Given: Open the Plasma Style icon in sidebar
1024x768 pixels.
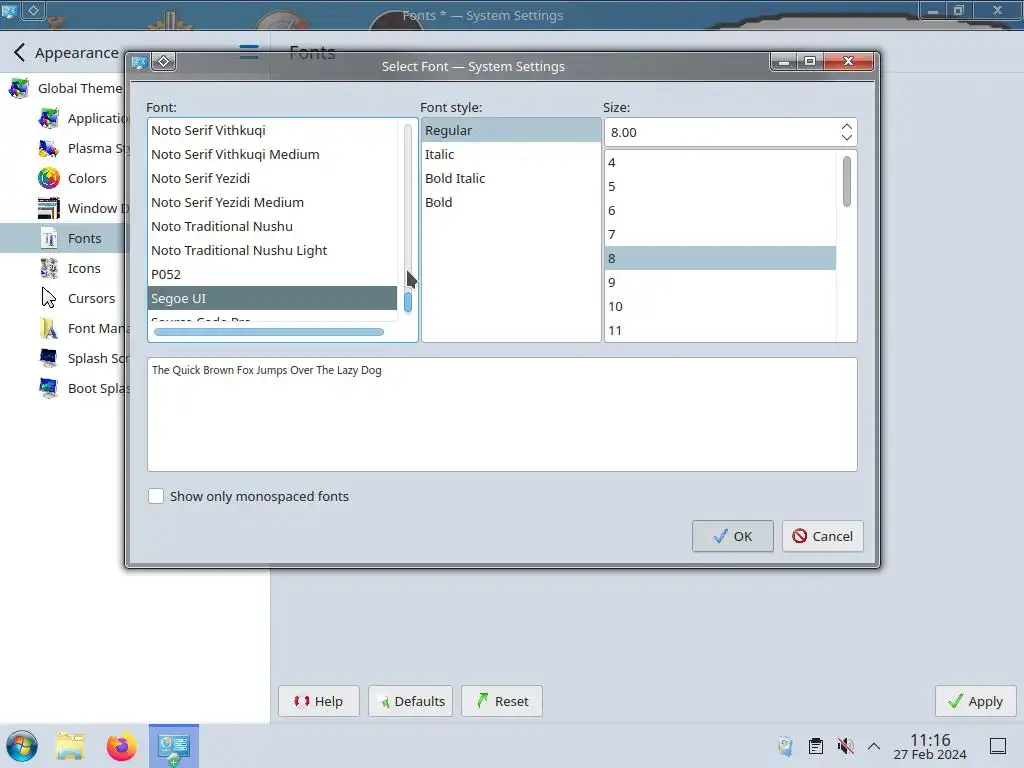Looking at the screenshot, I should point(48,148).
